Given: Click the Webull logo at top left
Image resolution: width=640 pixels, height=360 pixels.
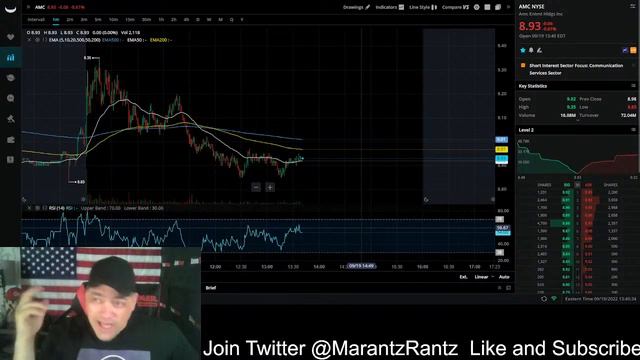Looking at the screenshot, I should coord(10,9).
